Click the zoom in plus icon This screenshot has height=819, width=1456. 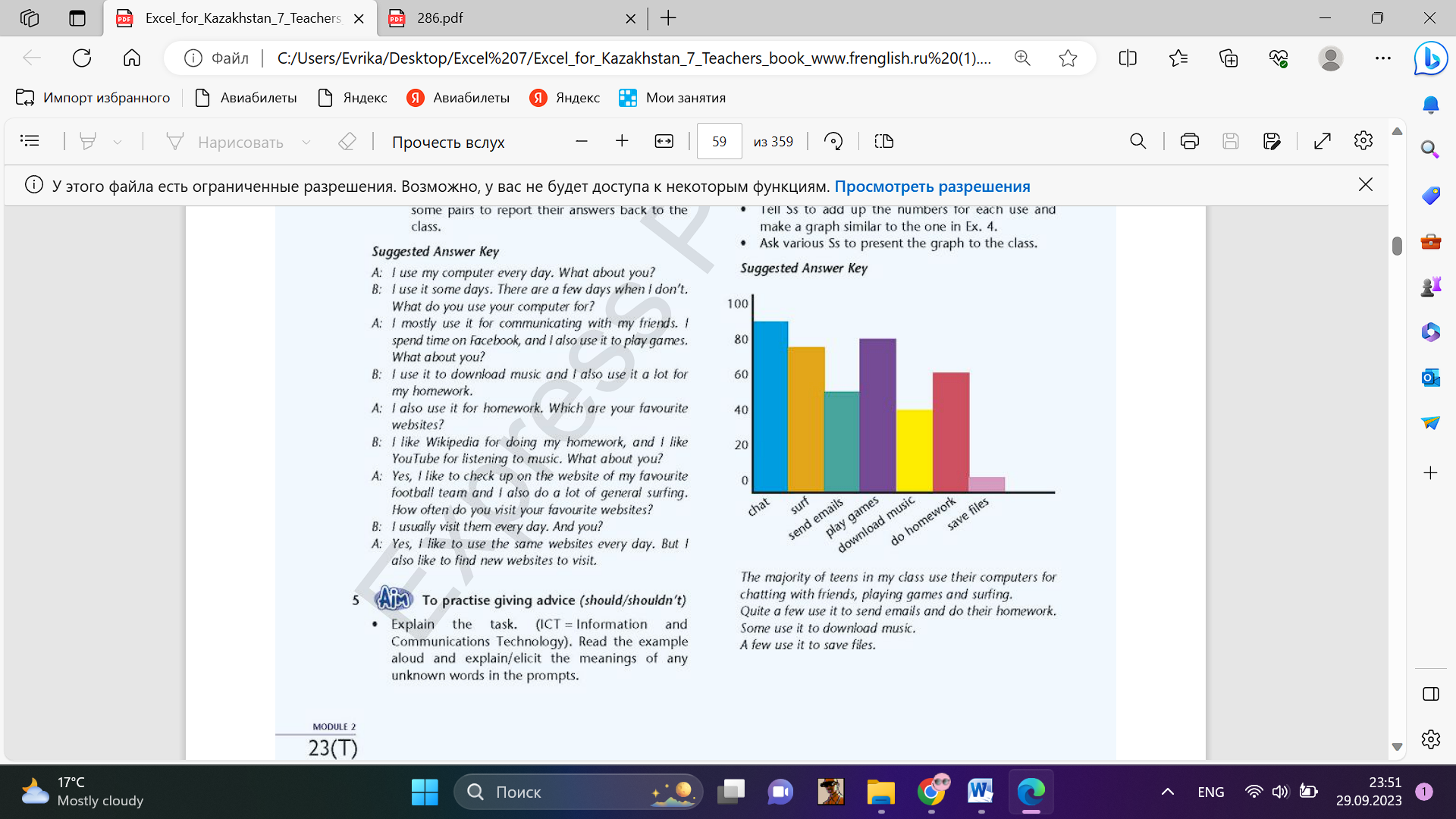[622, 141]
